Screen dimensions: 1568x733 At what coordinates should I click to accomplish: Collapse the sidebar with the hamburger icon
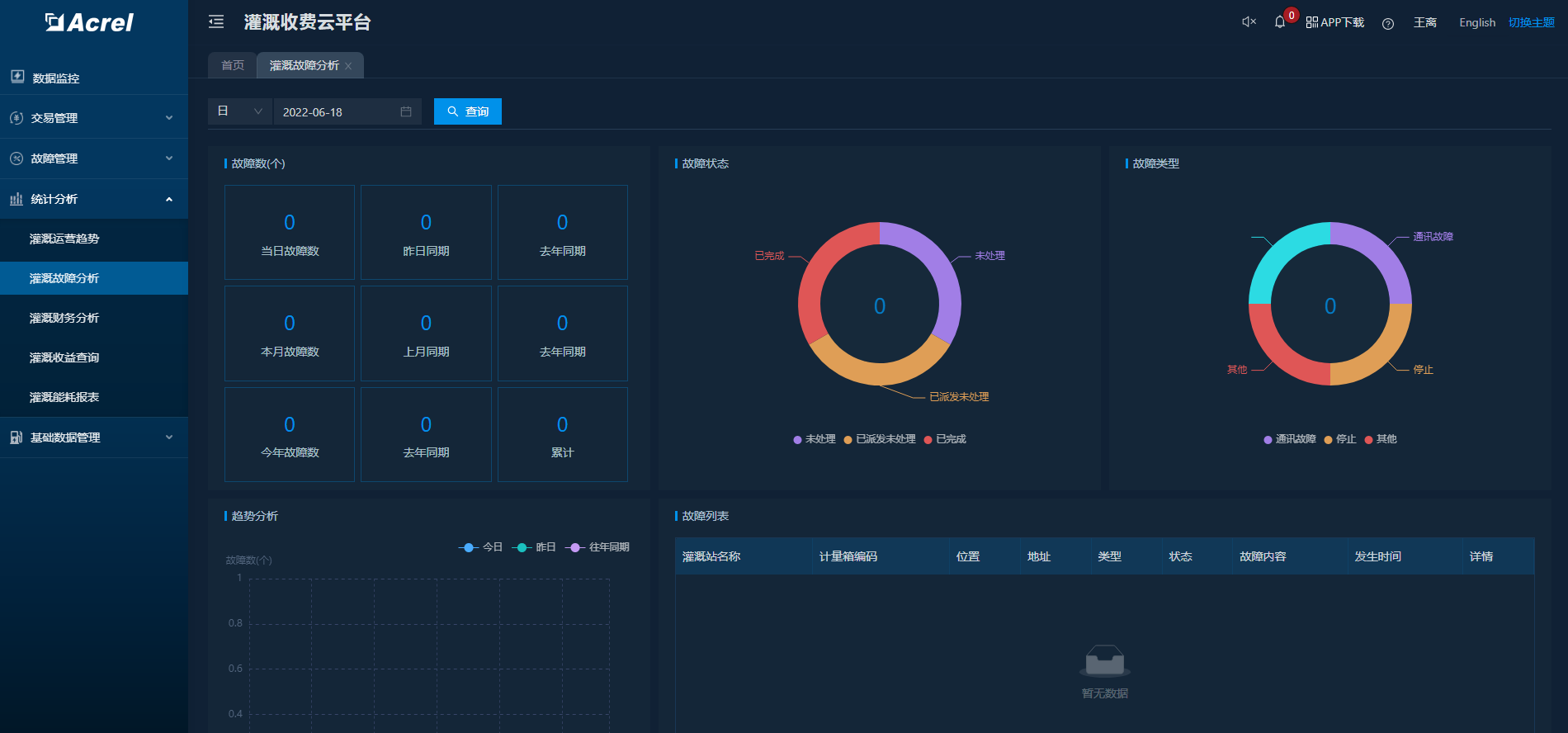click(216, 22)
